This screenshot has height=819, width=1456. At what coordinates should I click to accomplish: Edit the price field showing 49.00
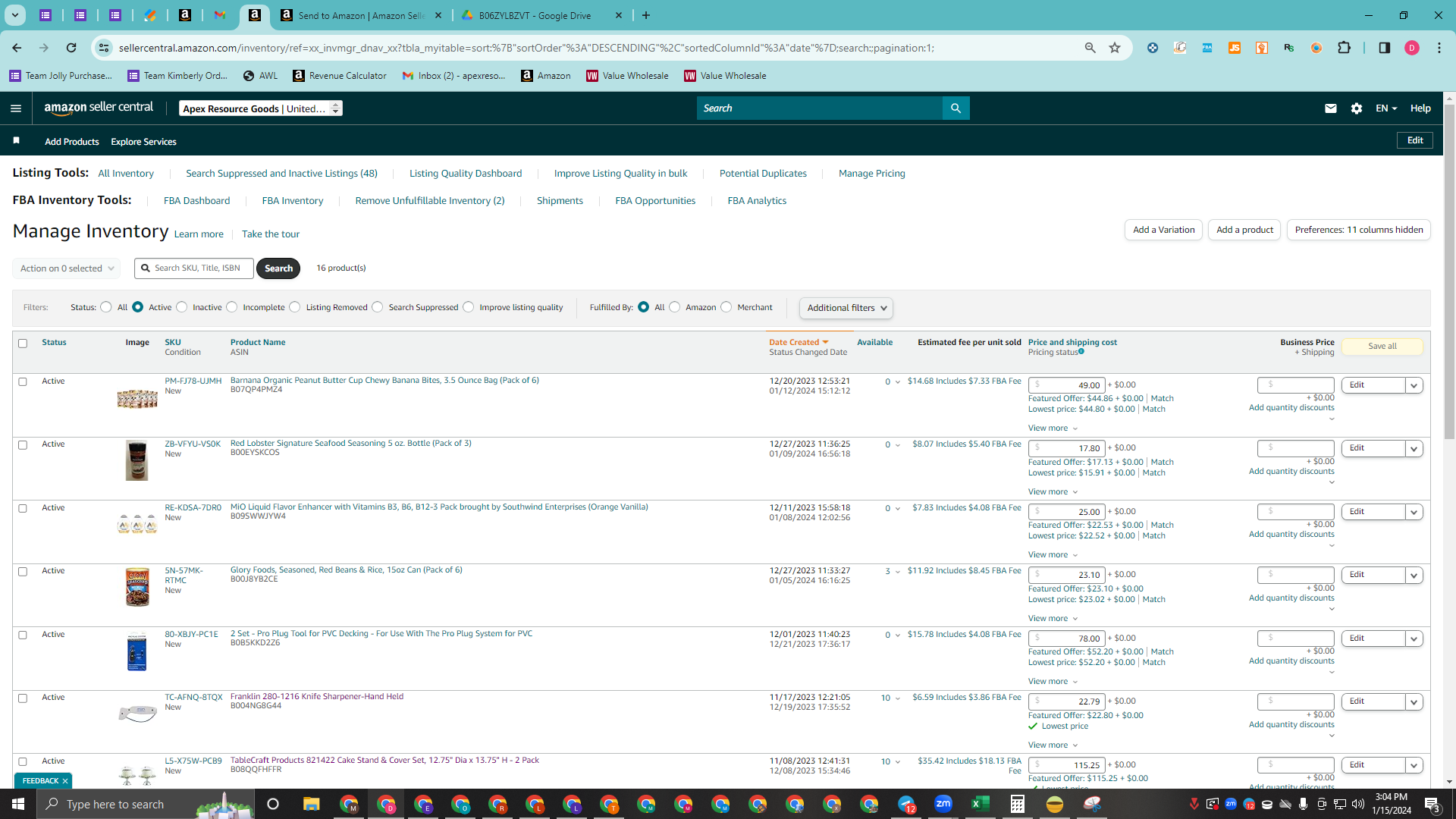click(x=1066, y=385)
